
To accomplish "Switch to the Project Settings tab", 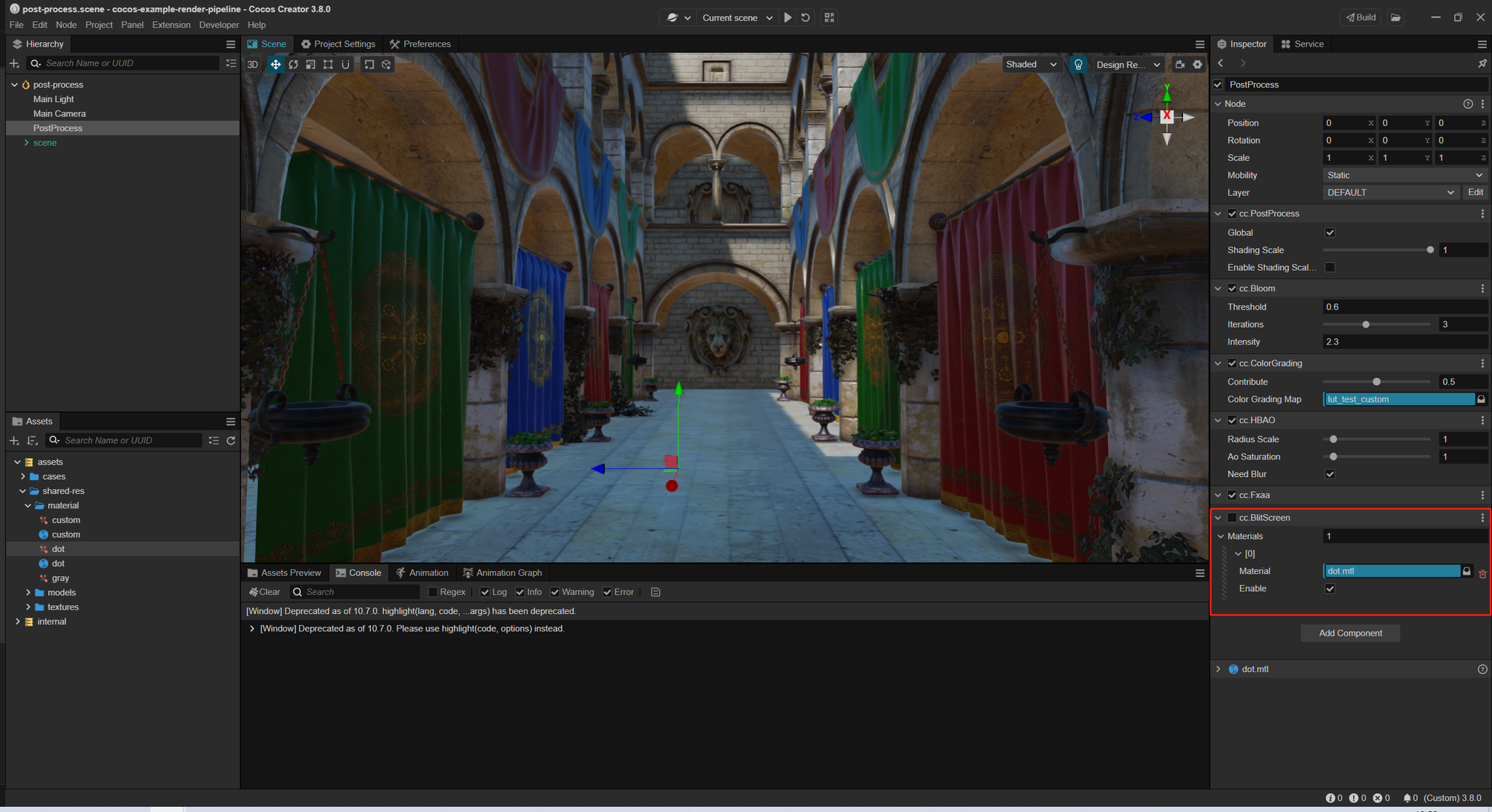I will (x=338, y=44).
